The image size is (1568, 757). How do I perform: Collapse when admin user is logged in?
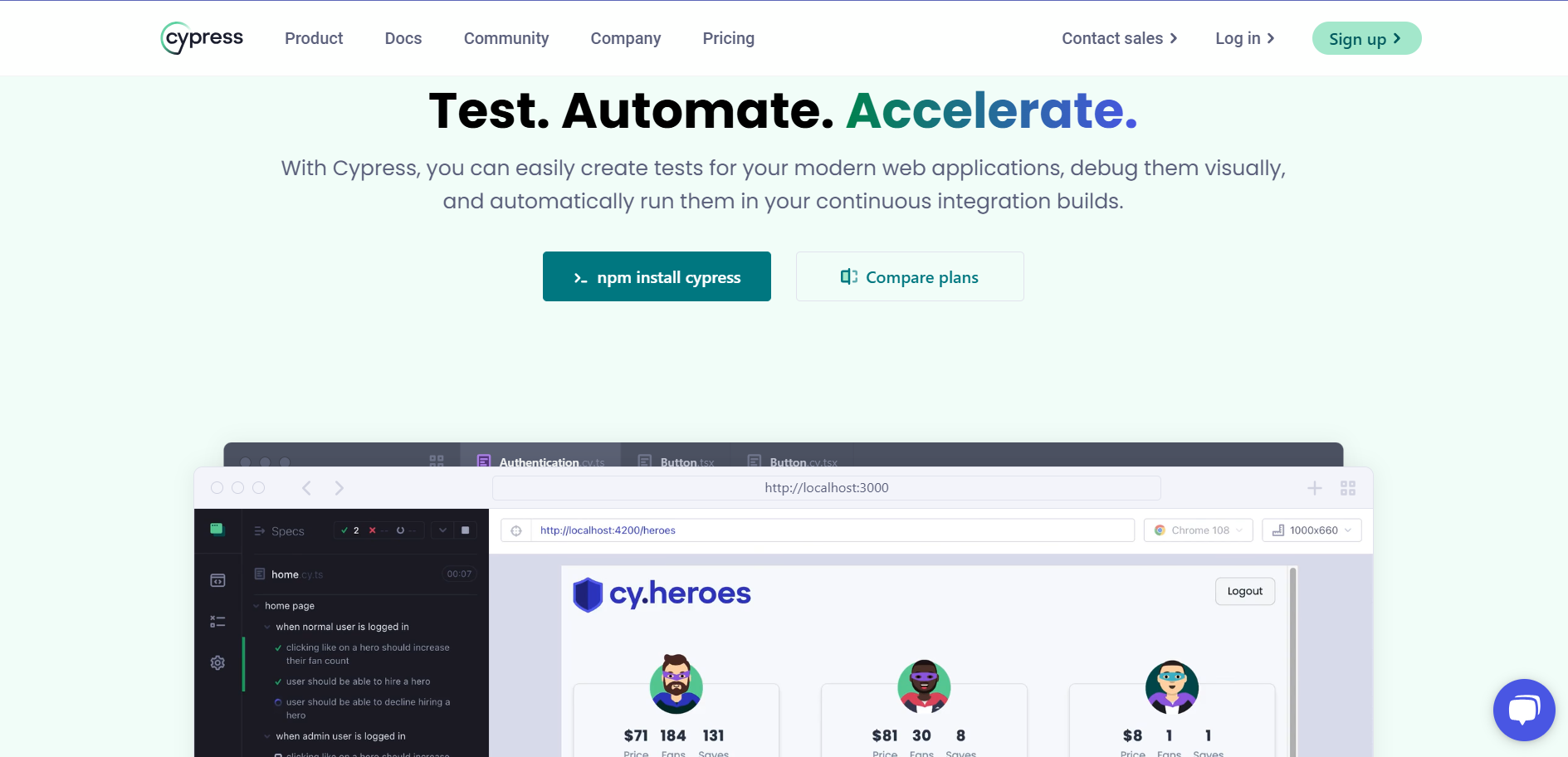pyautogui.click(x=267, y=736)
